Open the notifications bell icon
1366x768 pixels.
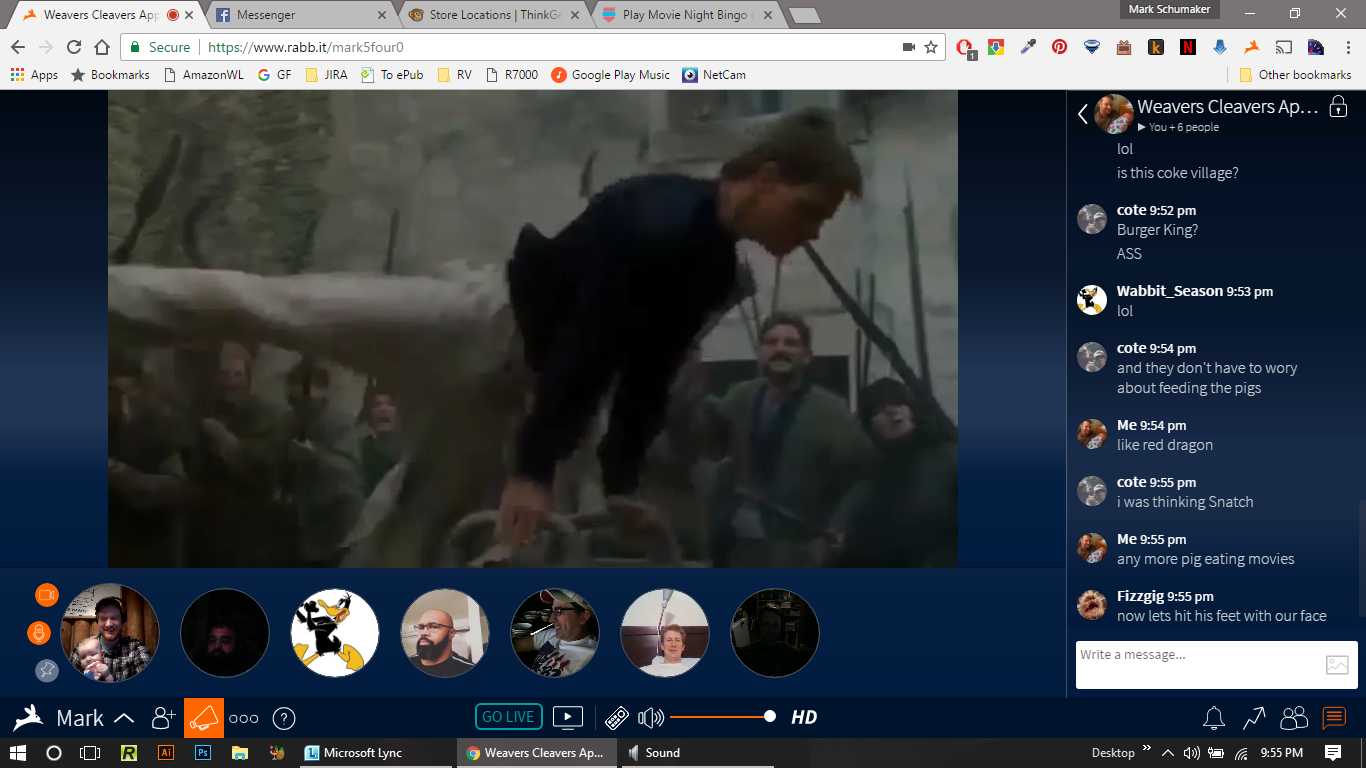pos(1214,718)
